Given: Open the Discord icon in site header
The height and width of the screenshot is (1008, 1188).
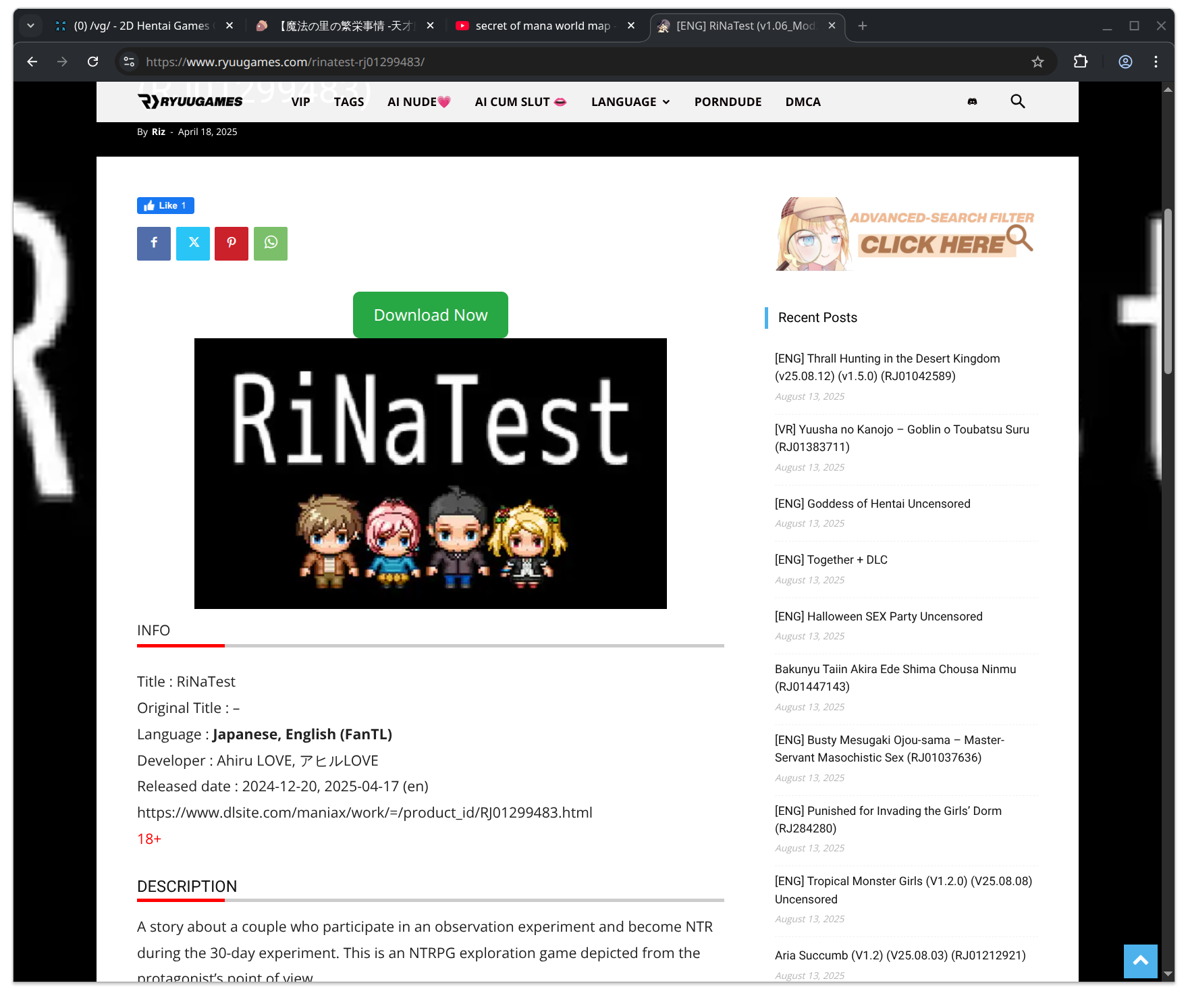Looking at the screenshot, I should tap(972, 102).
